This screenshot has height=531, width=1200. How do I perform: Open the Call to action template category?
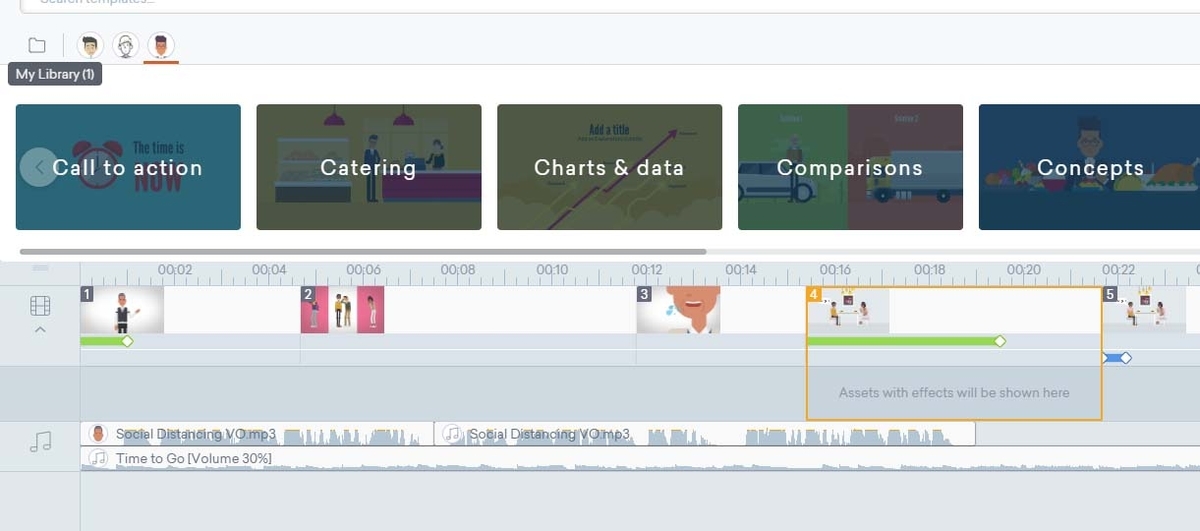point(128,167)
